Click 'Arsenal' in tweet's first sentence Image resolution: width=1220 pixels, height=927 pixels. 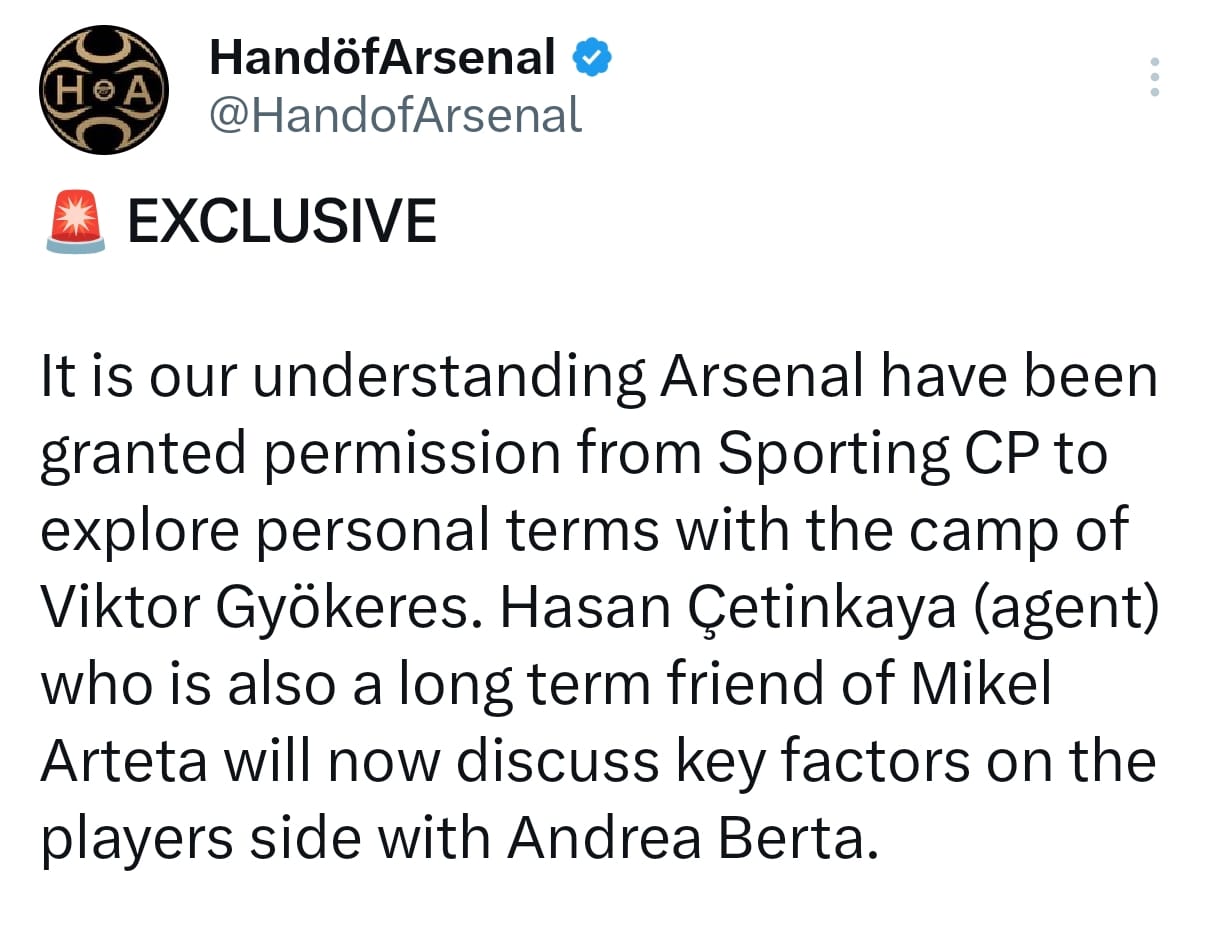761,377
